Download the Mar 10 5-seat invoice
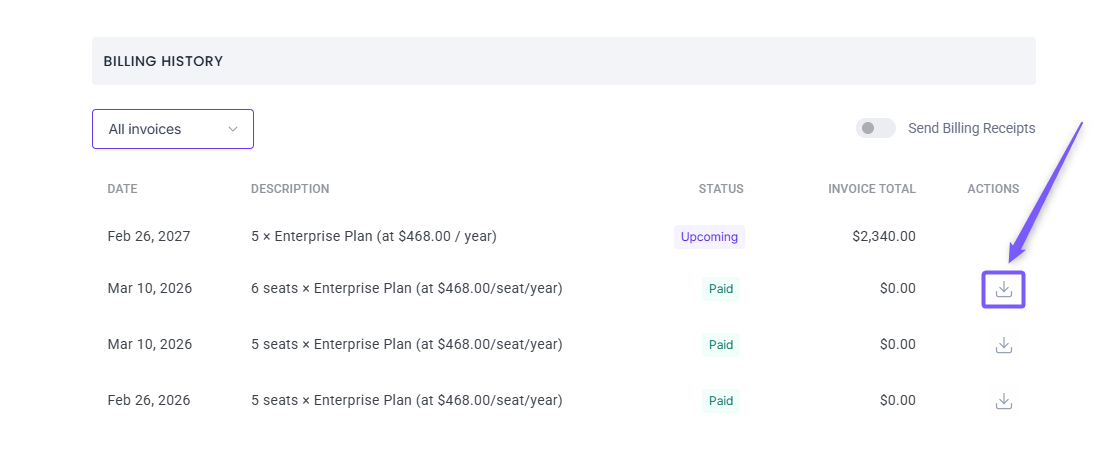The width and height of the screenshot is (1109, 470). [1004, 345]
